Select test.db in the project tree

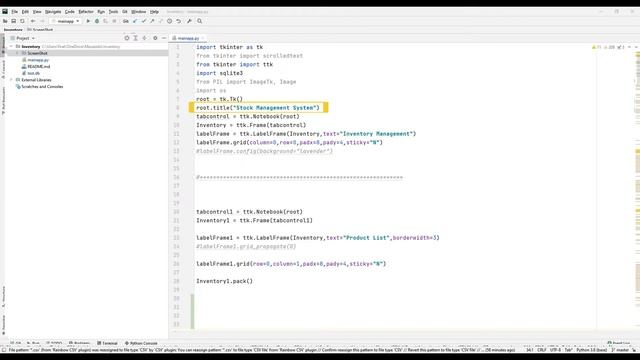(33, 73)
